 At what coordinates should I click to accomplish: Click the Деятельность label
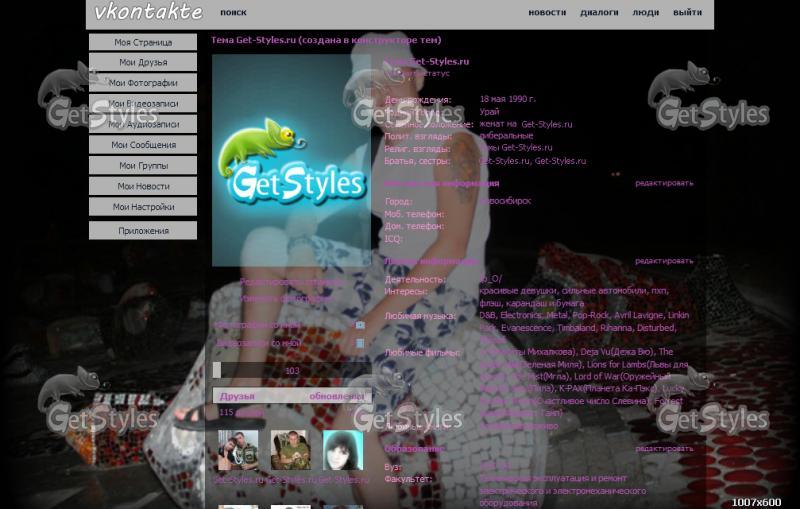[x=415, y=279]
